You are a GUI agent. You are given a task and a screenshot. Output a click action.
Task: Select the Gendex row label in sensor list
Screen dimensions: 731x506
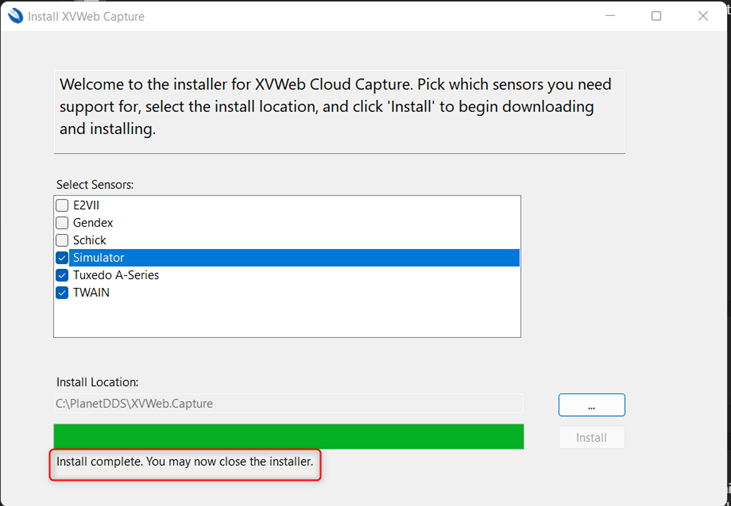click(93, 223)
